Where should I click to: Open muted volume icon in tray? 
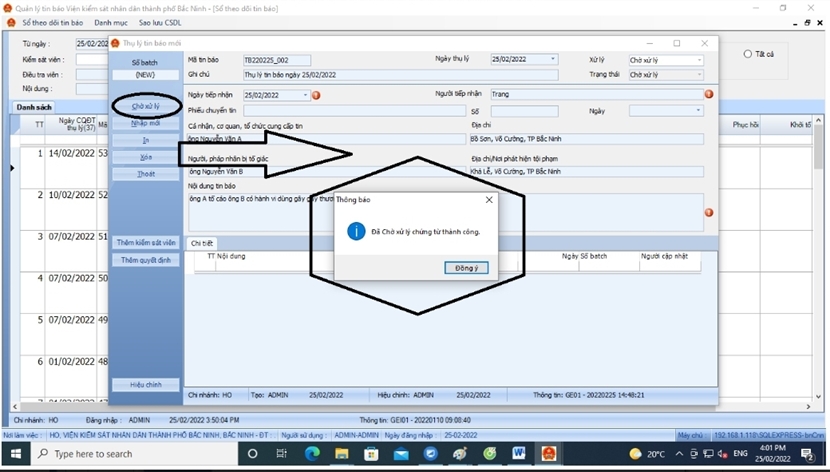pos(723,454)
